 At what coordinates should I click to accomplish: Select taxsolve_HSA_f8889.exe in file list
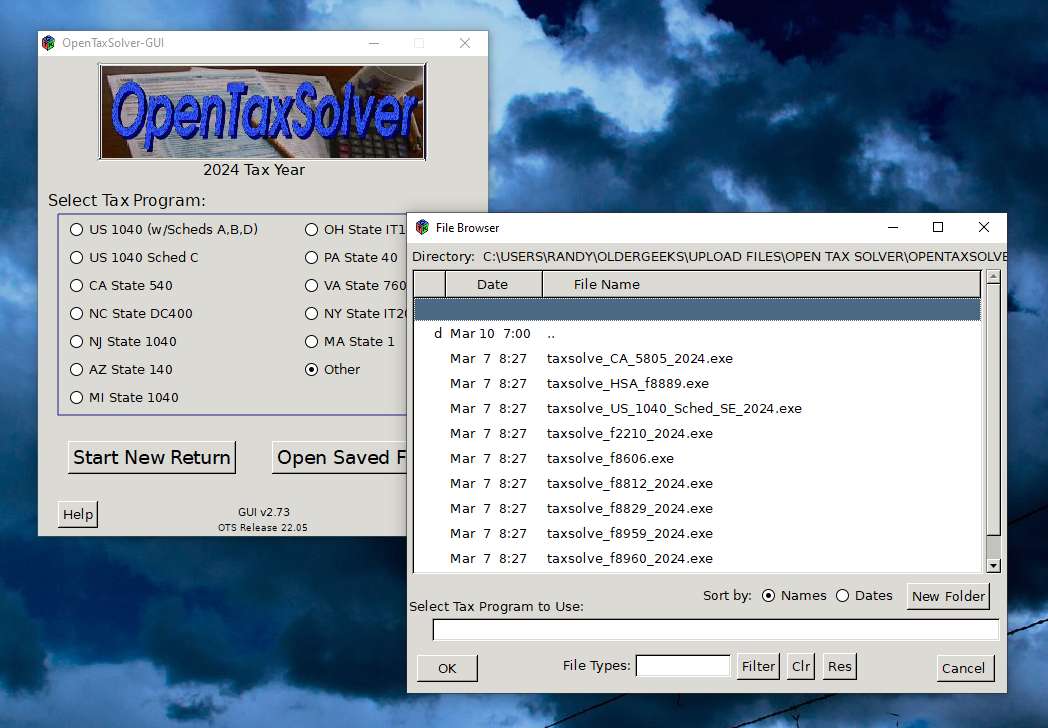click(627, 383)
